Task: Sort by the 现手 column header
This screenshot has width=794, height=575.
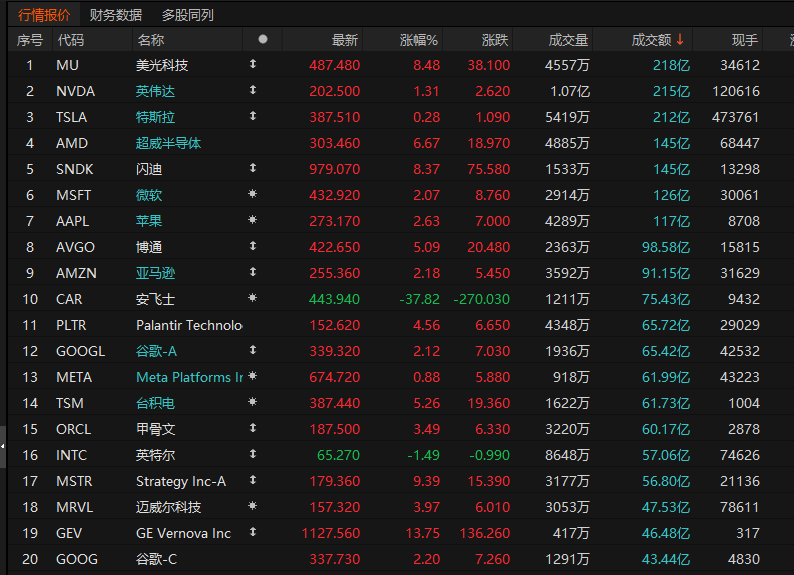Action: [x=744, y=40]
